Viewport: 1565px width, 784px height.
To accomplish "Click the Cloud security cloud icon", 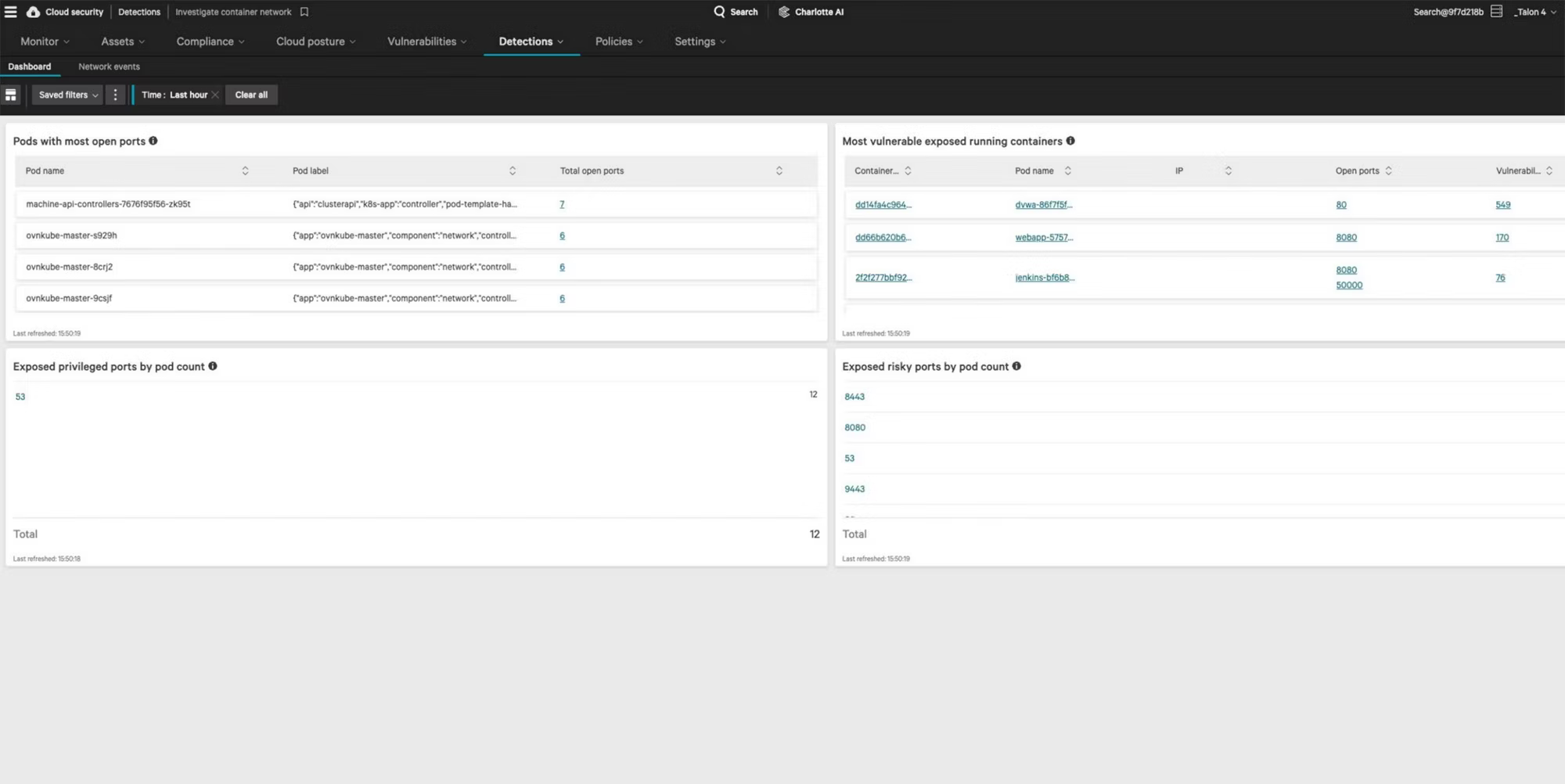I will (33, 12).
